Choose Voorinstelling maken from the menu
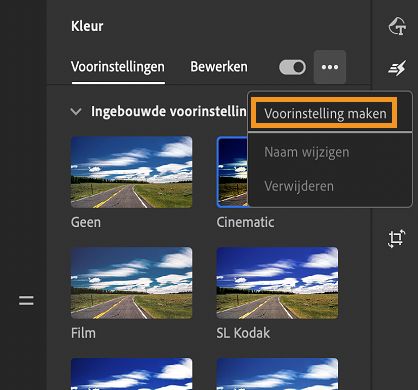Image resolution: width=418 pixels, height=390 pixels. 325,113
